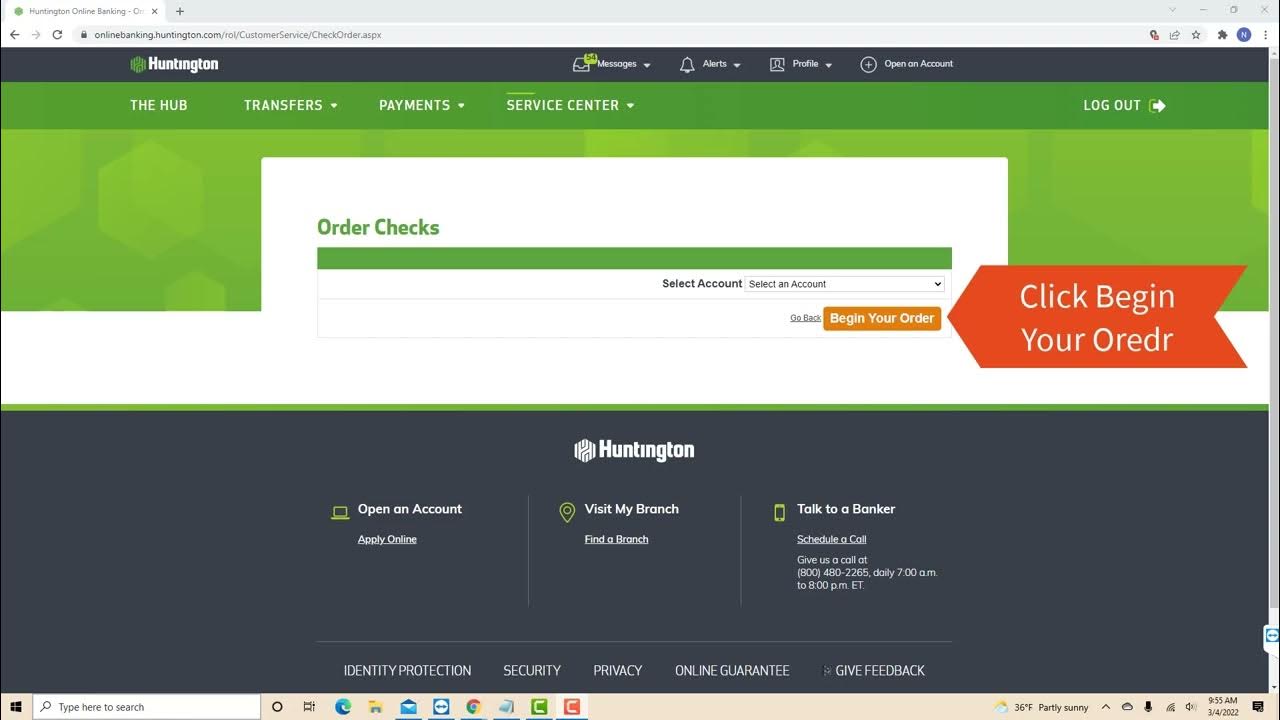Click the Cortana circle icon
Screen dimensions: 1280x720
[278, 707]
